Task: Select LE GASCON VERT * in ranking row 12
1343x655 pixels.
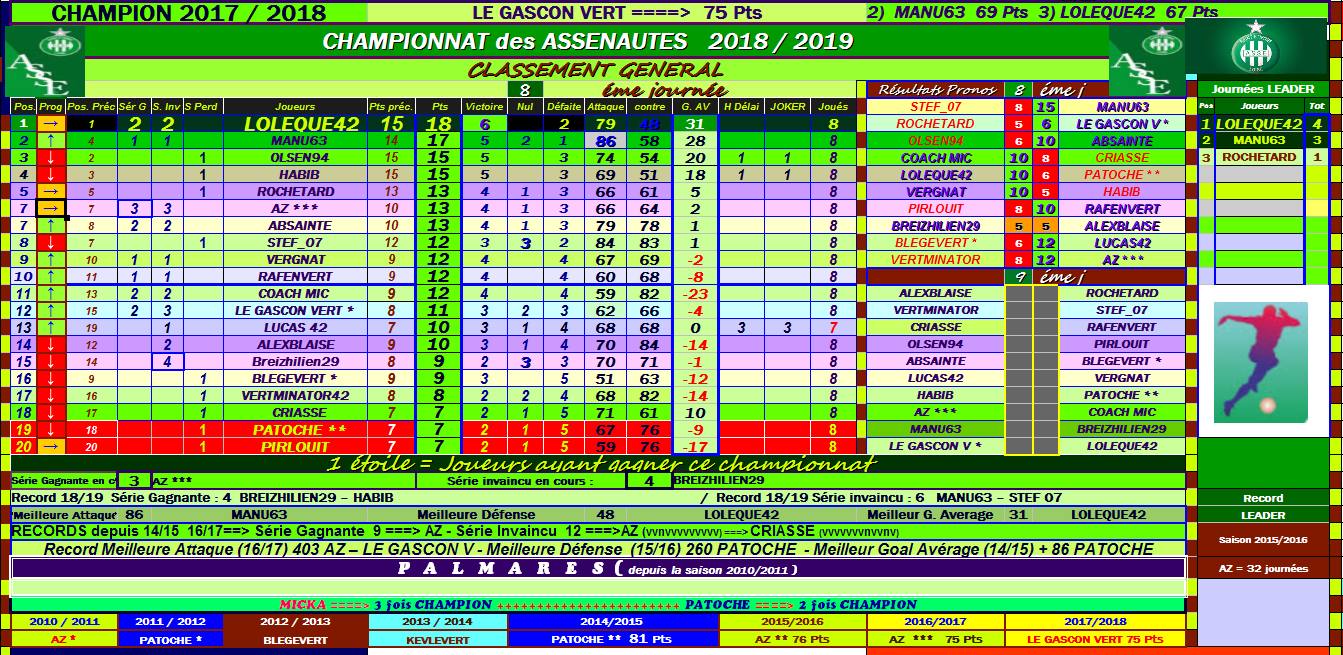Action: tap(296, 311)
